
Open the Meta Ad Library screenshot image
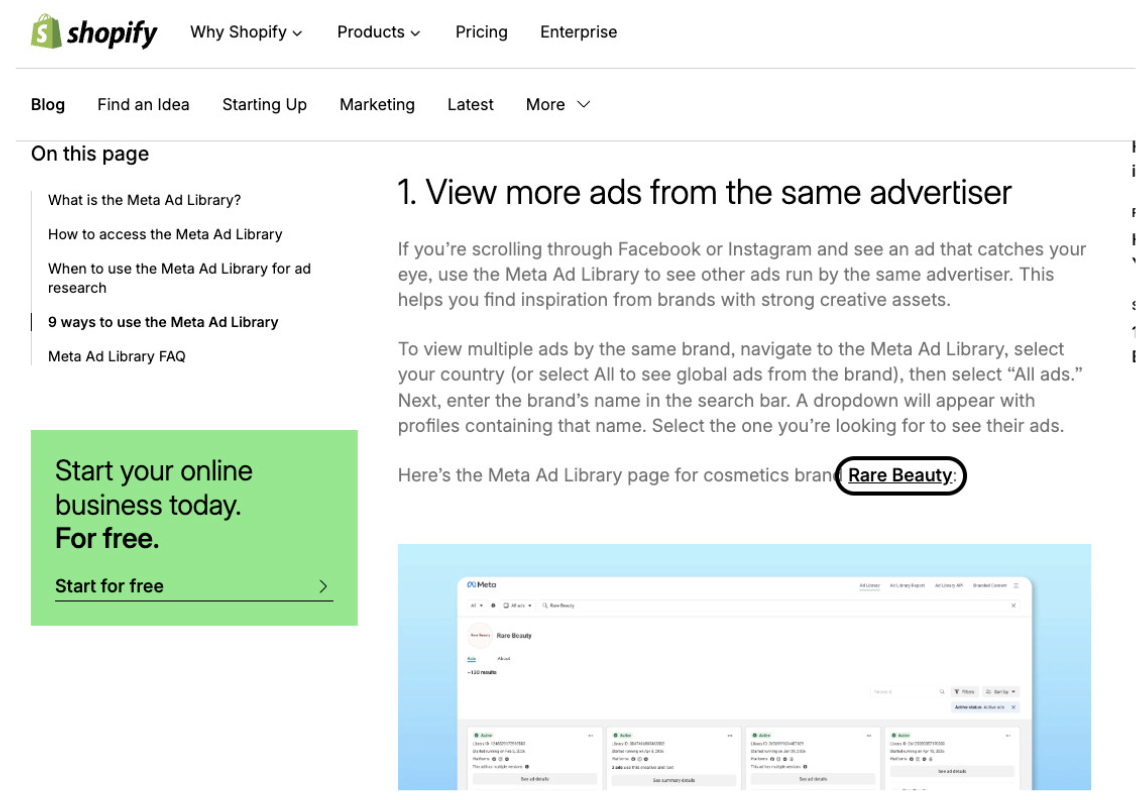point(744,667)
